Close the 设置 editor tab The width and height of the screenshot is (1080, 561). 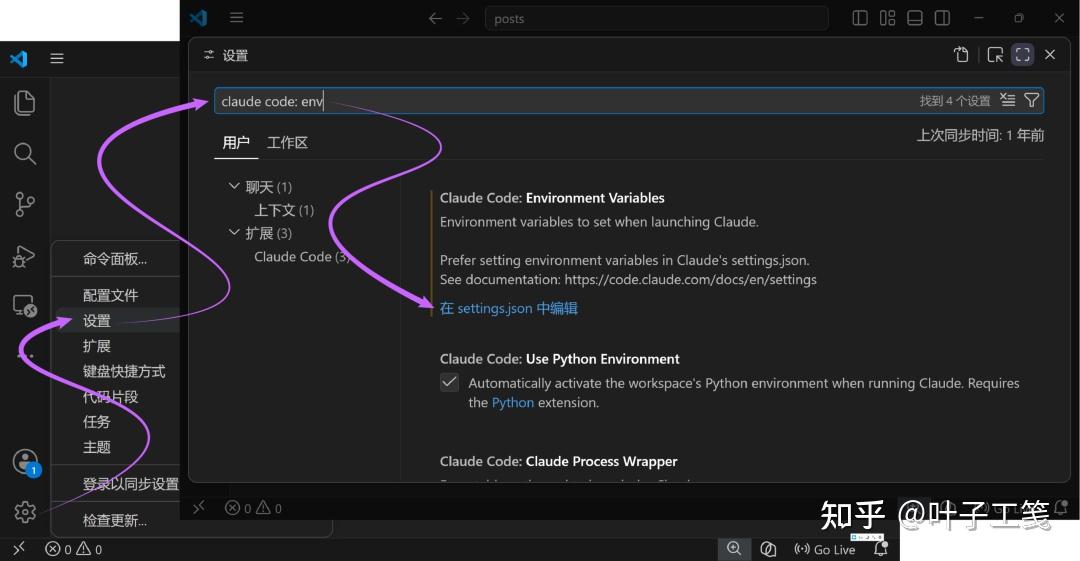(1050, 54)
